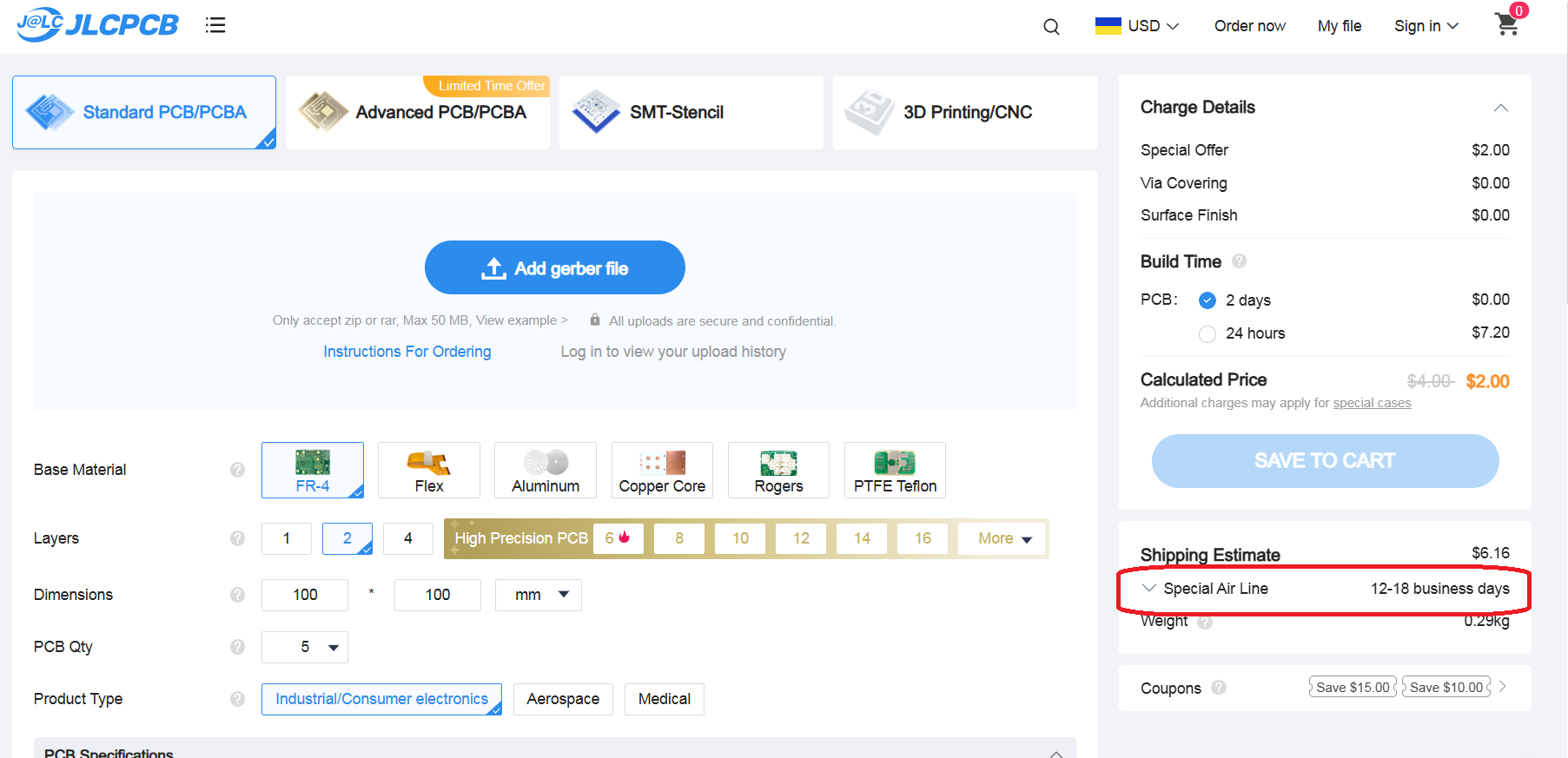Click the Add gerber file button
This screenshot has height=758, width=1568.
tap(554, 267)
